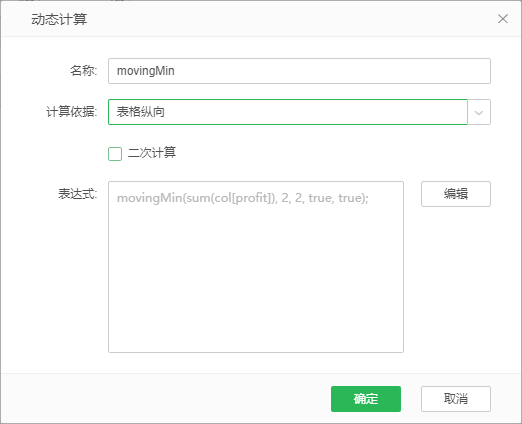Click inside the 表达式 text area
The height and width of the screenshot is (424, 522).
pos(256,267)
